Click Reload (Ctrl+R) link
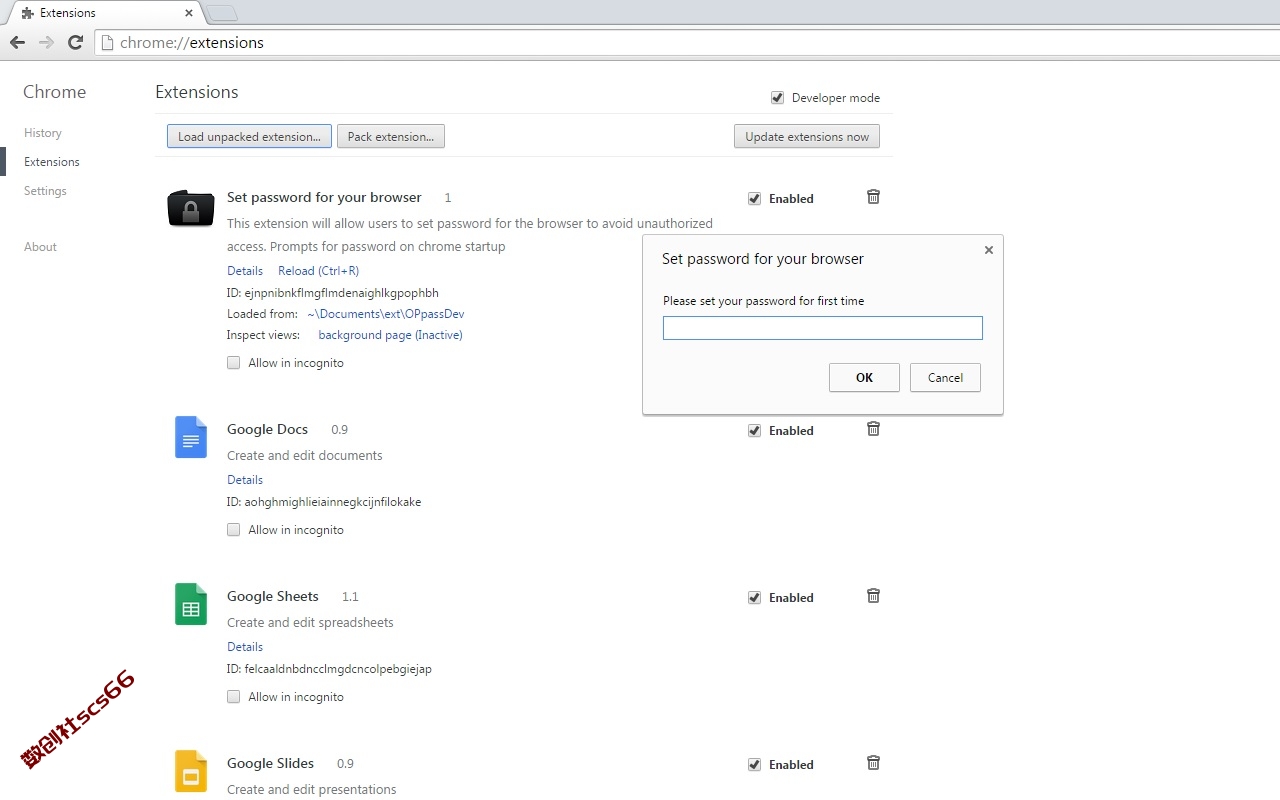 (318, 271)
